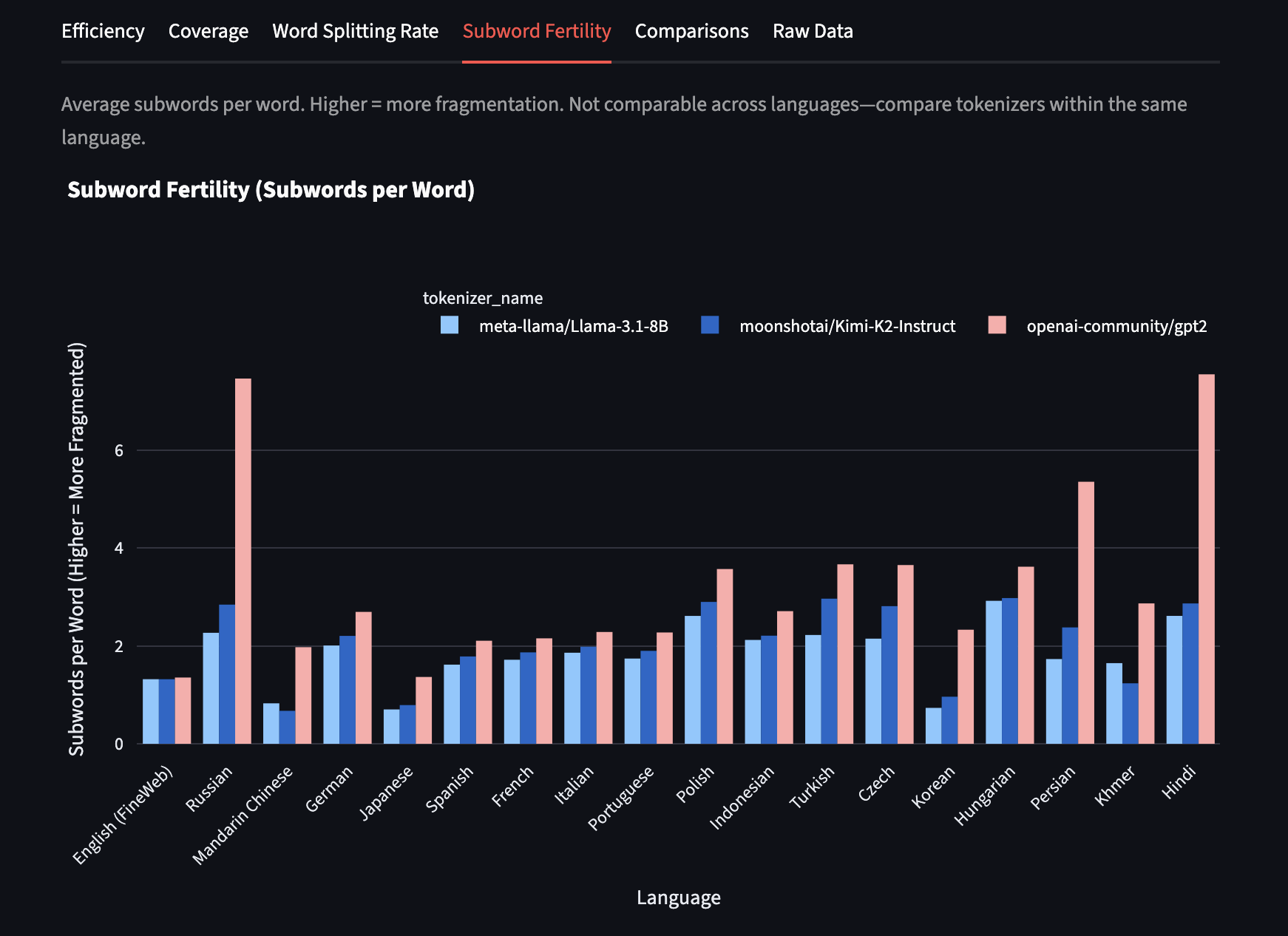Image resolution: width=1288 pixels, height=936 pixels.
Task: Click the light blue Llama legend swatch
Action: (450, 325)
